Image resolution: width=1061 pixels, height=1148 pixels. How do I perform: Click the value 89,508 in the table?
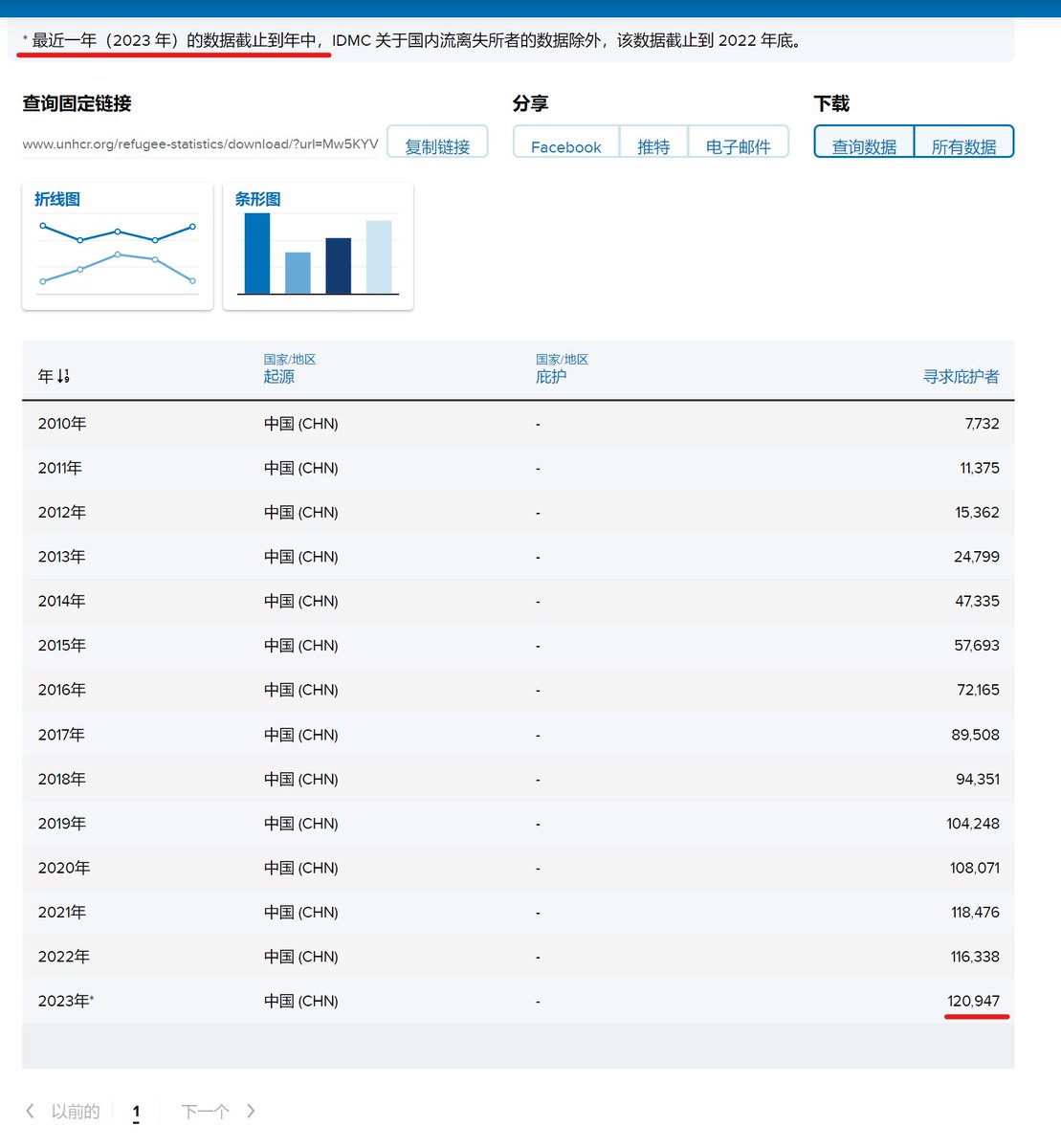(976, 734)
